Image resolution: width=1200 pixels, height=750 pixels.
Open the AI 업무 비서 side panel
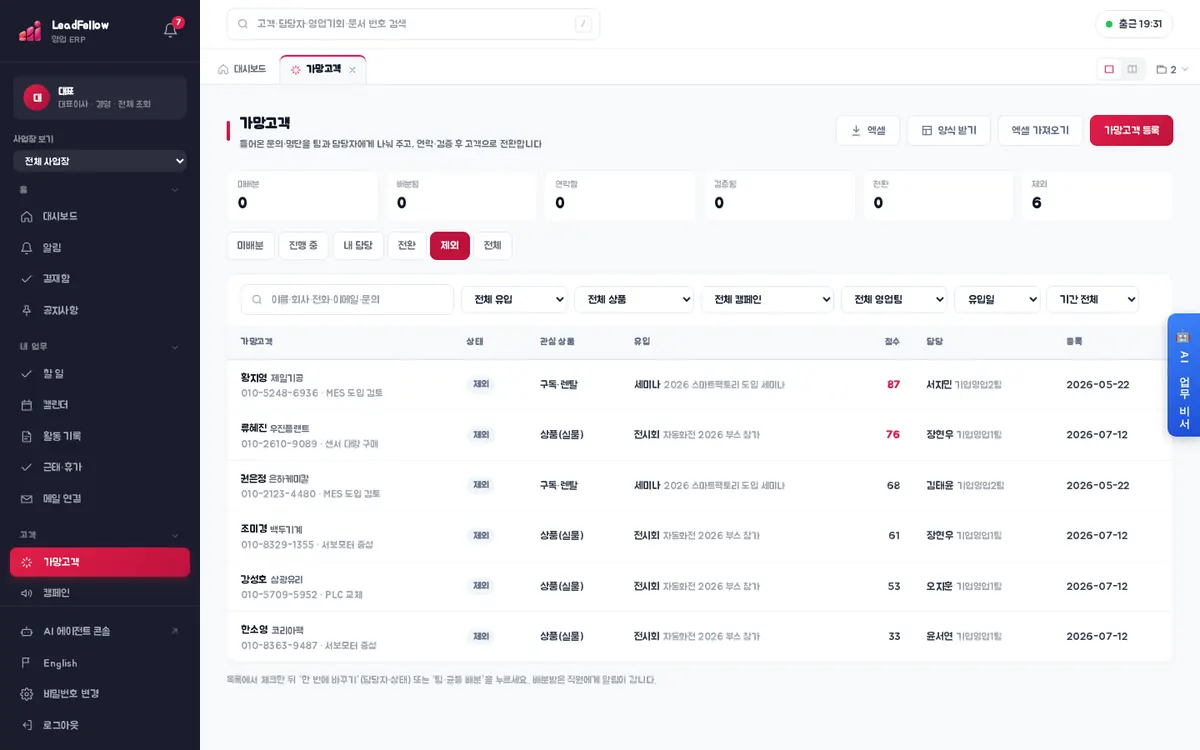coord(1183,375)
